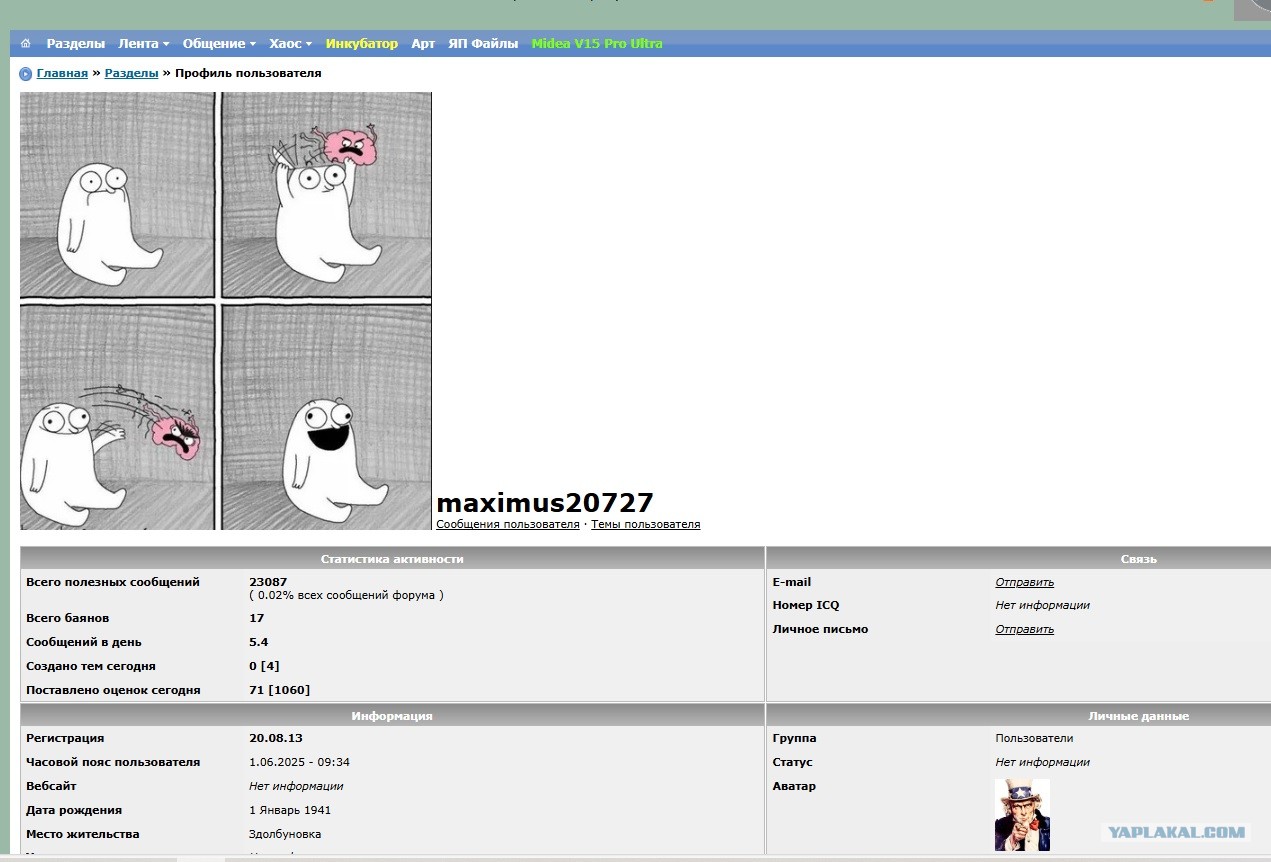View Темы пользователя link

pyautogui.click(x=646, y=524)
